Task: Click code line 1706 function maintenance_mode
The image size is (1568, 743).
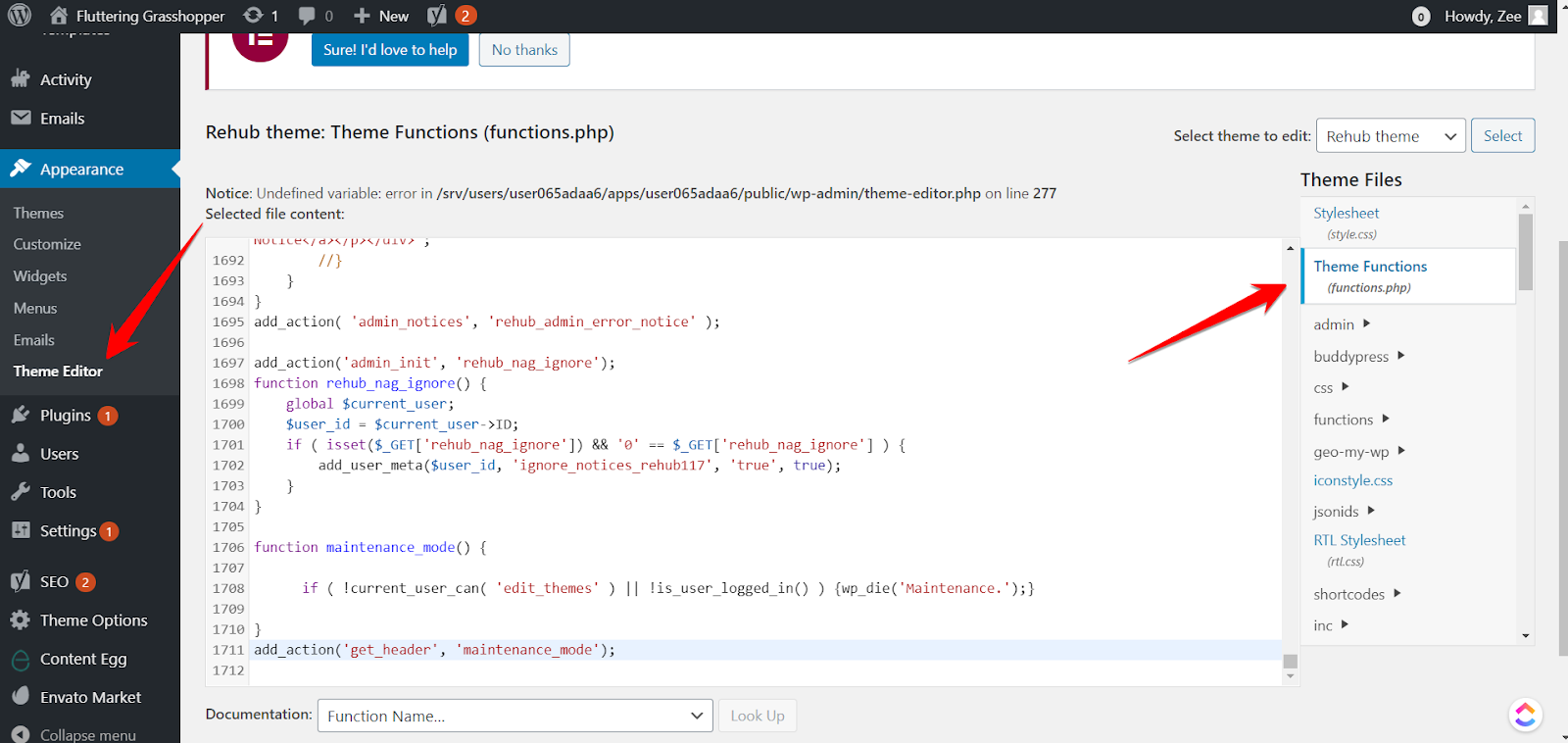Action: pos(370,547)
